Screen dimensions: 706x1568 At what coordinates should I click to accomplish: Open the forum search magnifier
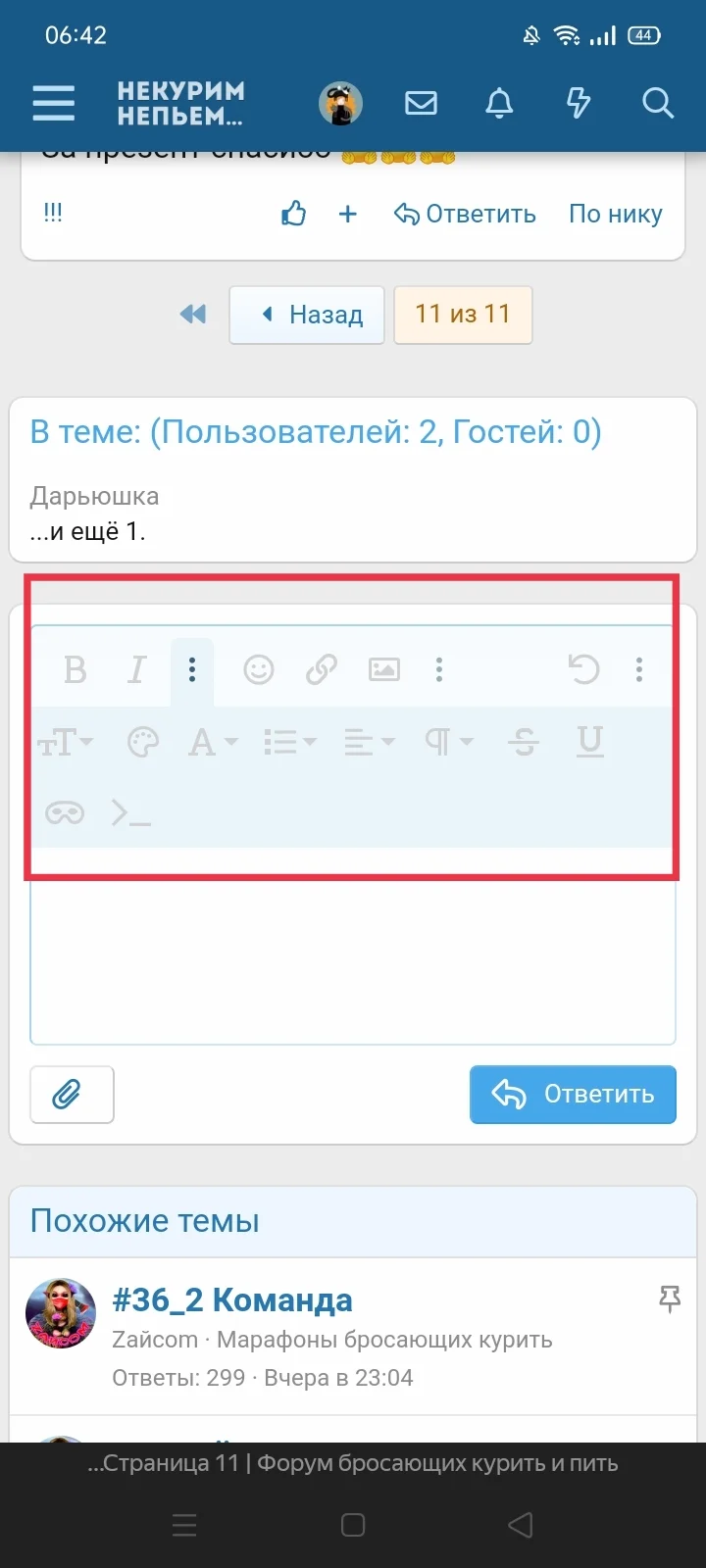pos(658,103)
